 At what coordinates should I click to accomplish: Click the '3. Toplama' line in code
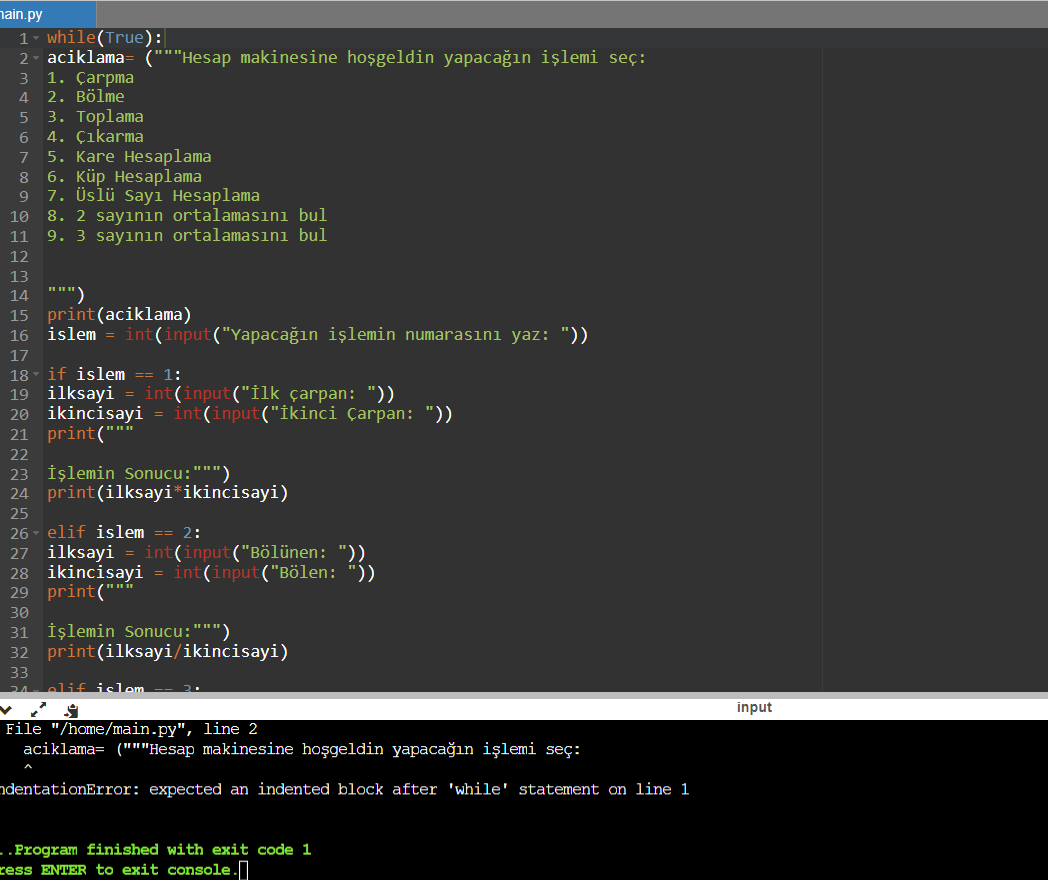pos(95,117)
